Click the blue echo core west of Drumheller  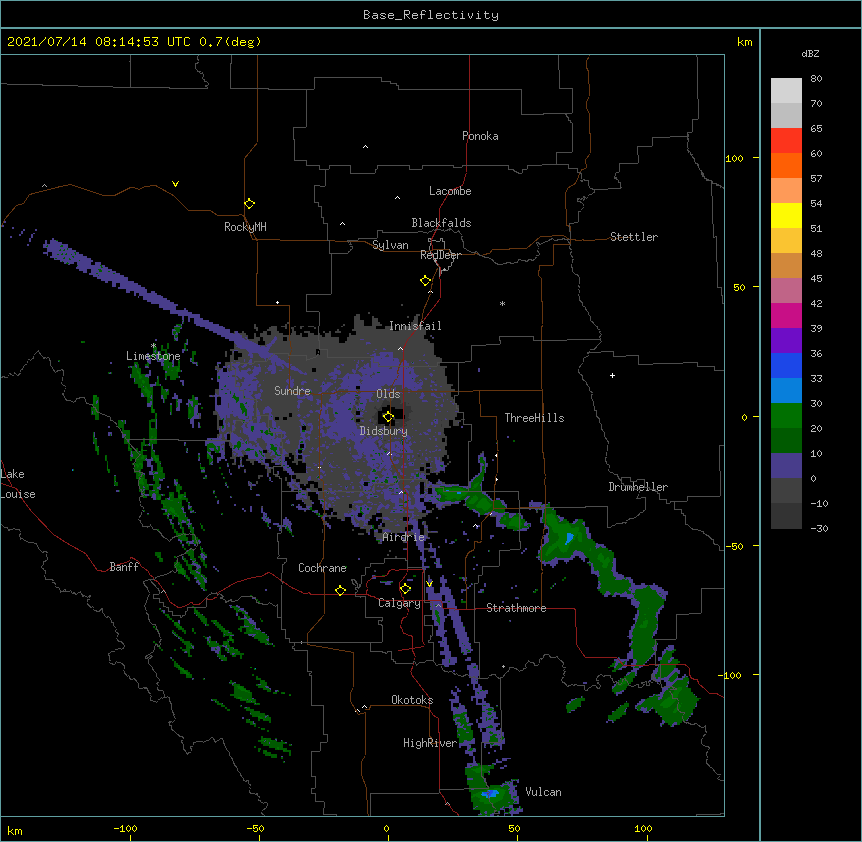(x=570, y=537)
